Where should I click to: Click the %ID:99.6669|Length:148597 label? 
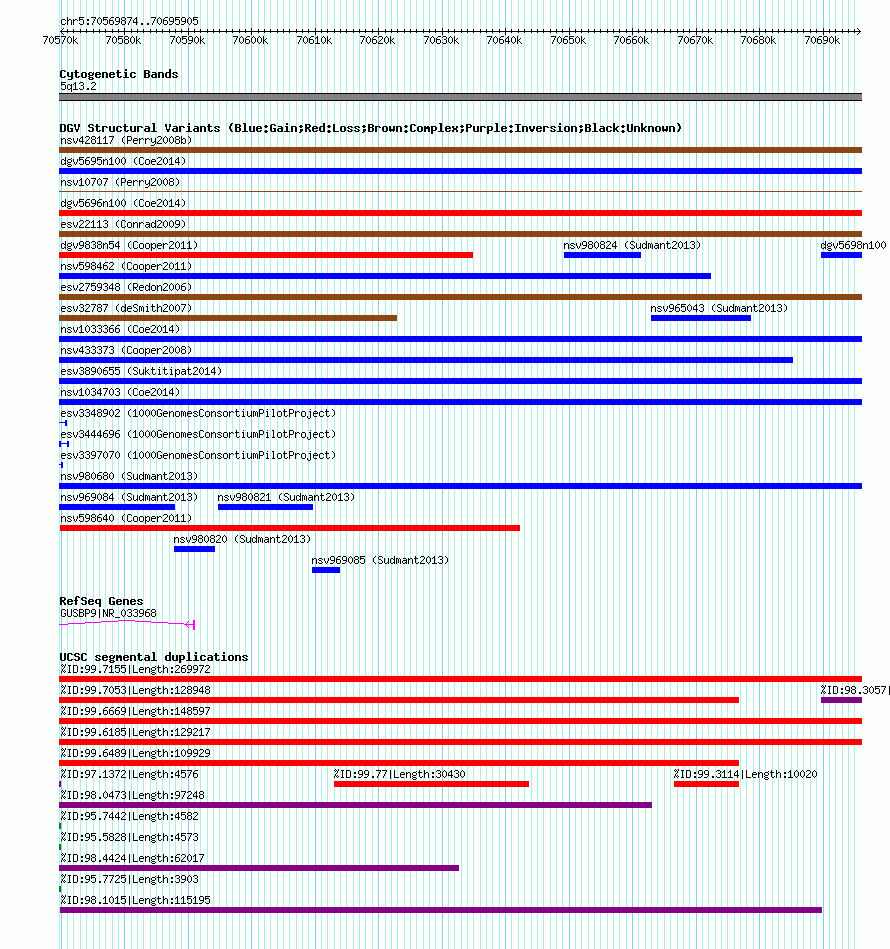pos(136,711)
